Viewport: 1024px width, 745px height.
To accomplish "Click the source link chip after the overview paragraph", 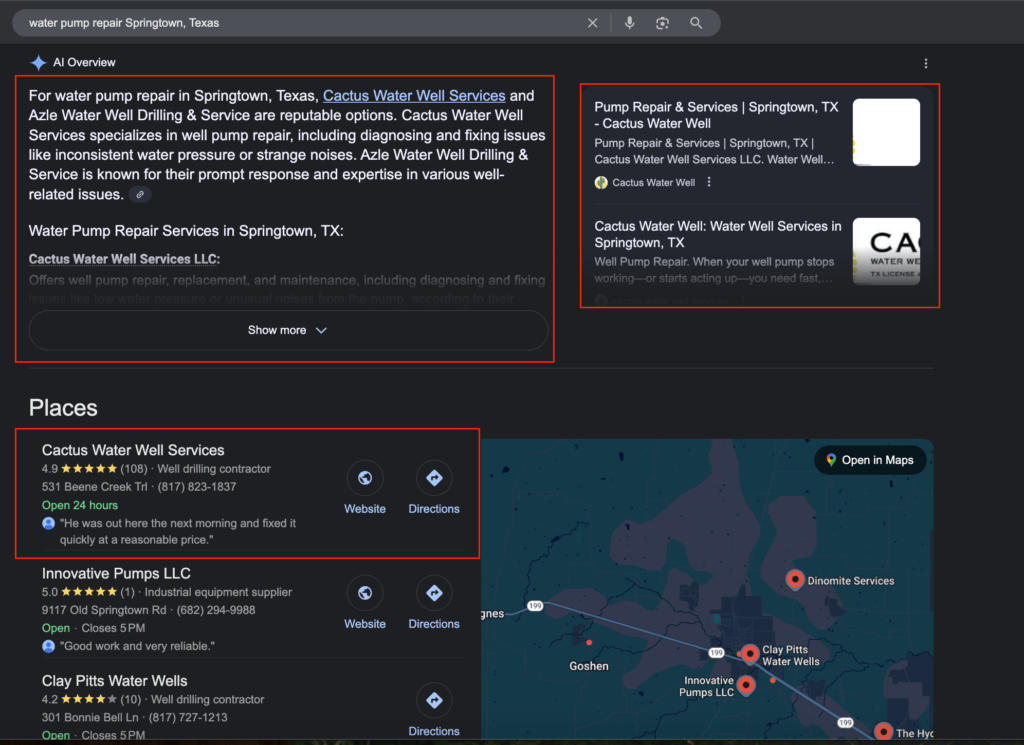I will click(x=140, y=195).
